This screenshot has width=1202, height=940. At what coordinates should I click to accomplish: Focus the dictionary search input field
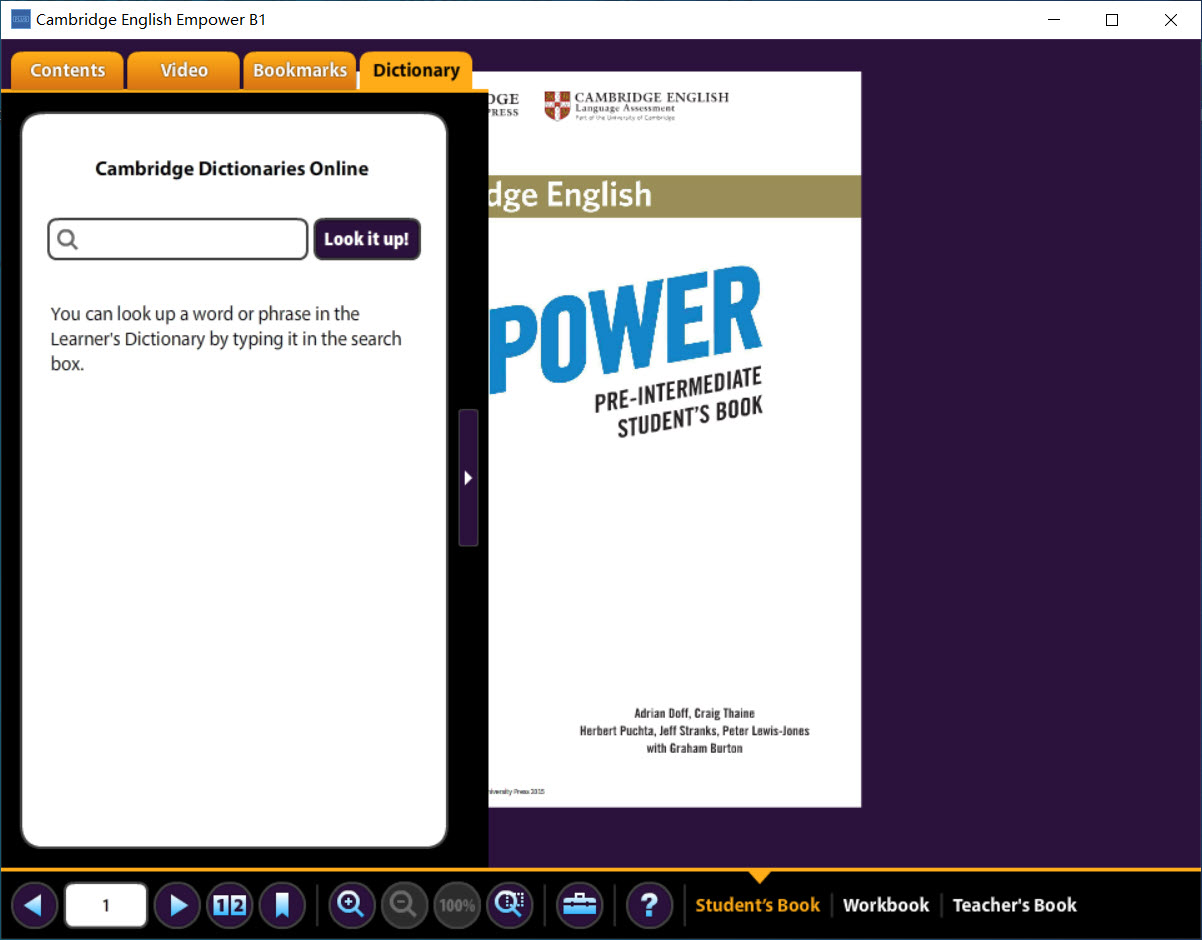click(x=178, y=239)
